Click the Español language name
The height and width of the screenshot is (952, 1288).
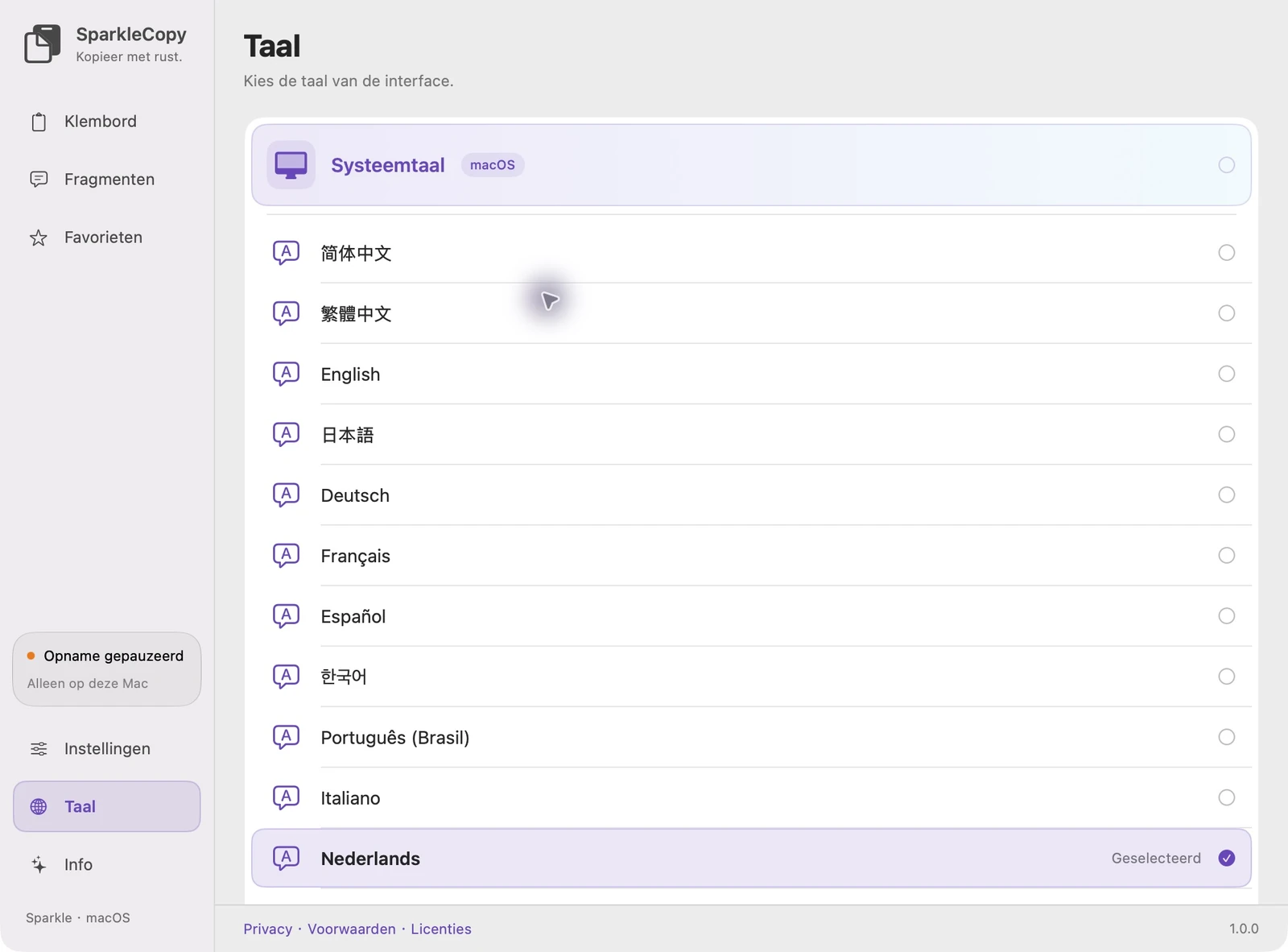click(353, 617)
